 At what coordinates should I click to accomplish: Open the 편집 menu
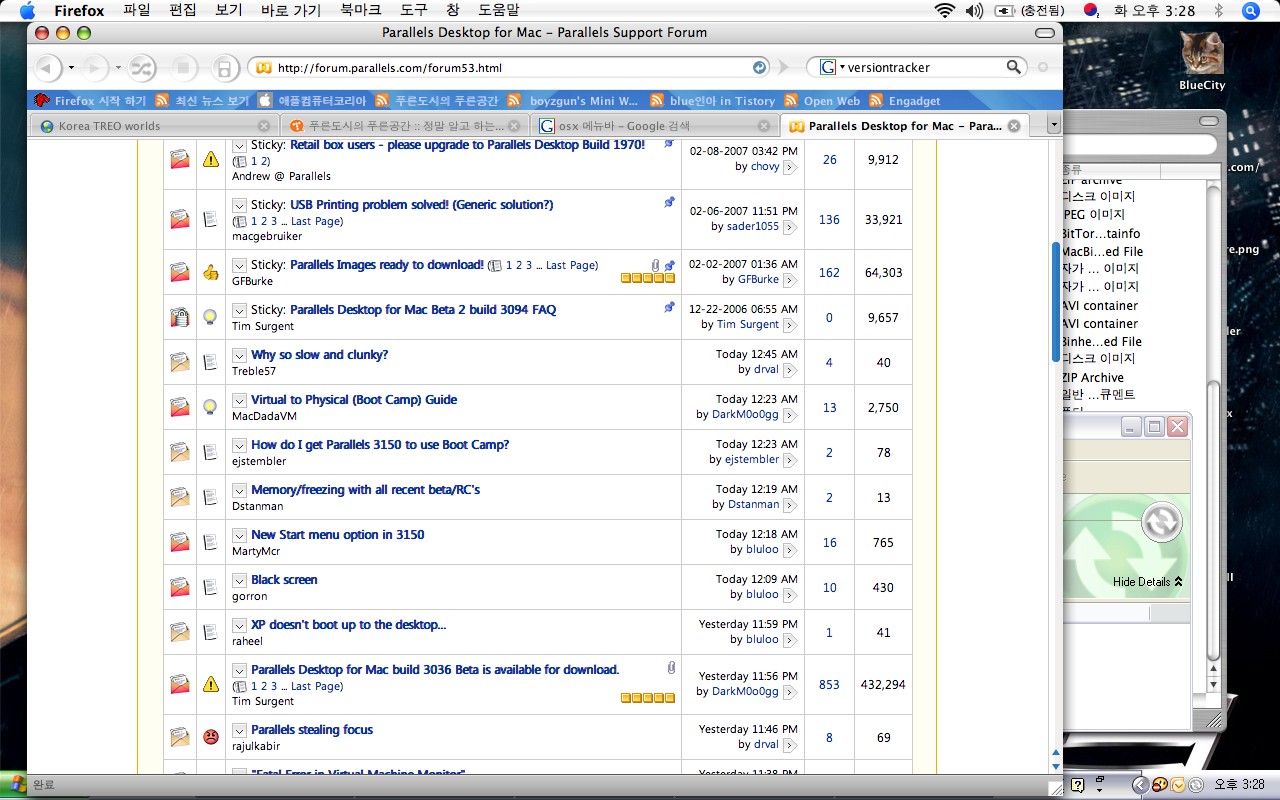tap(183, 11)
